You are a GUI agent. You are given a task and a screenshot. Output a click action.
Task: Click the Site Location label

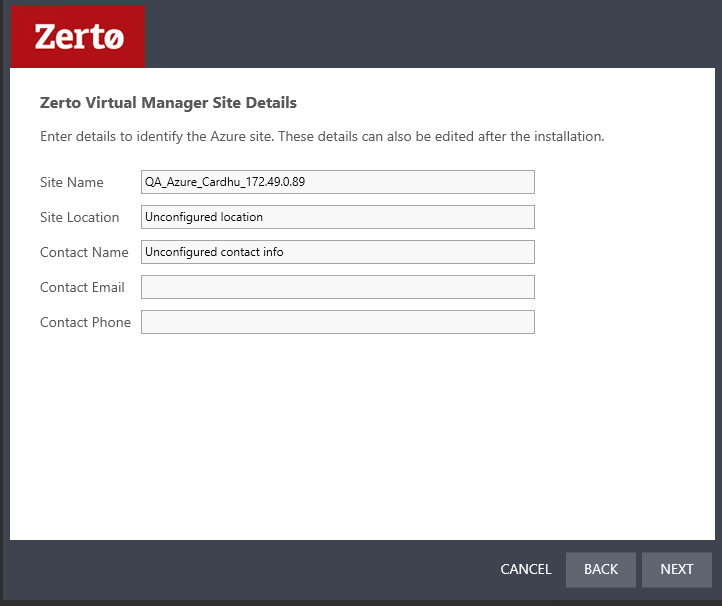(80, 217)
